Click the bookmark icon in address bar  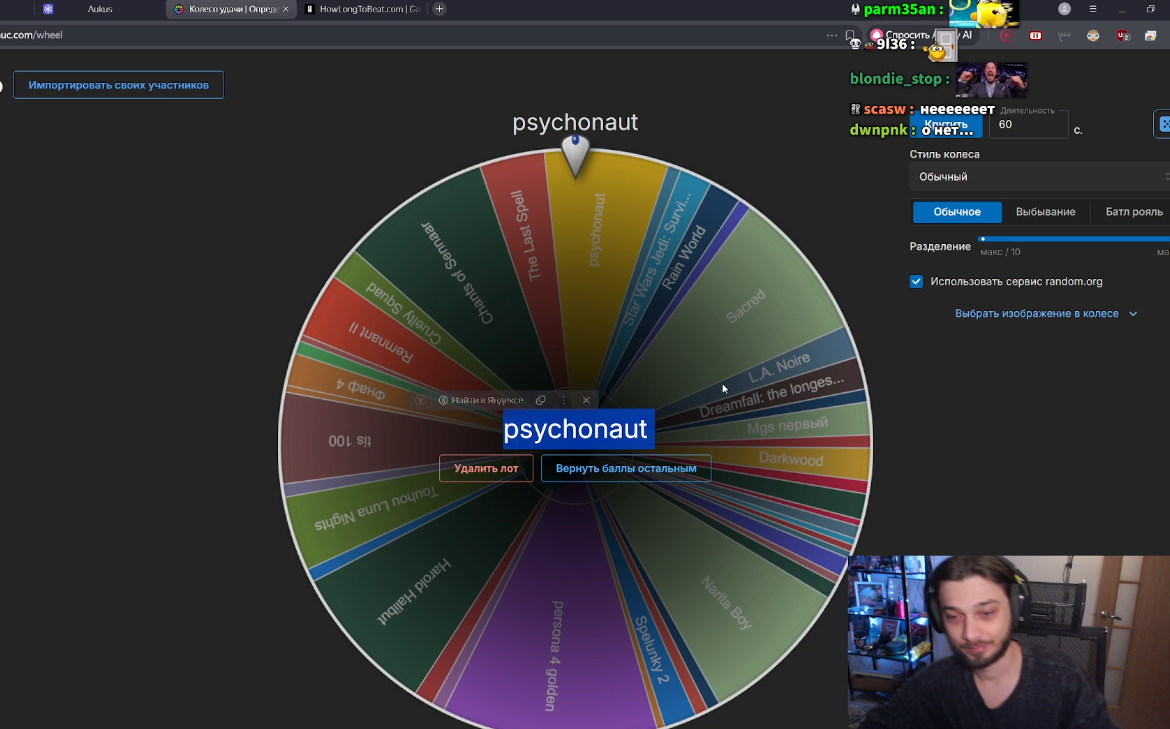point(850,35)
